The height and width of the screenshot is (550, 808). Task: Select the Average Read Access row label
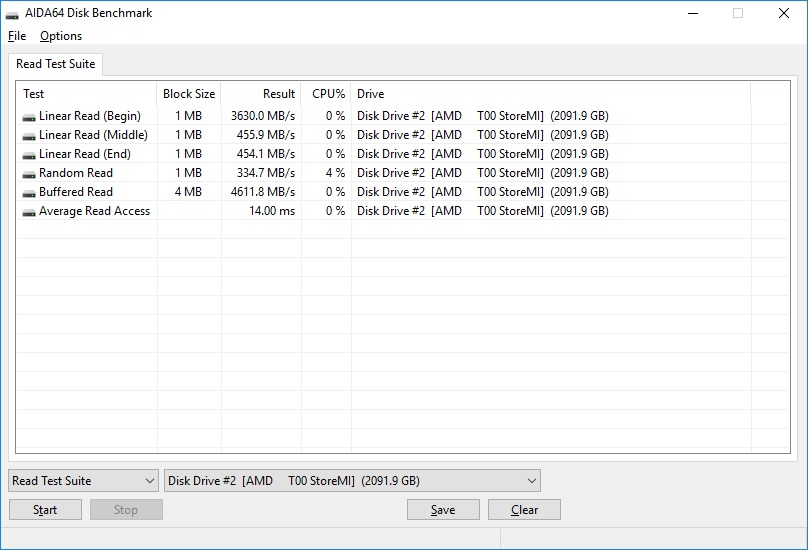[94, 211]
